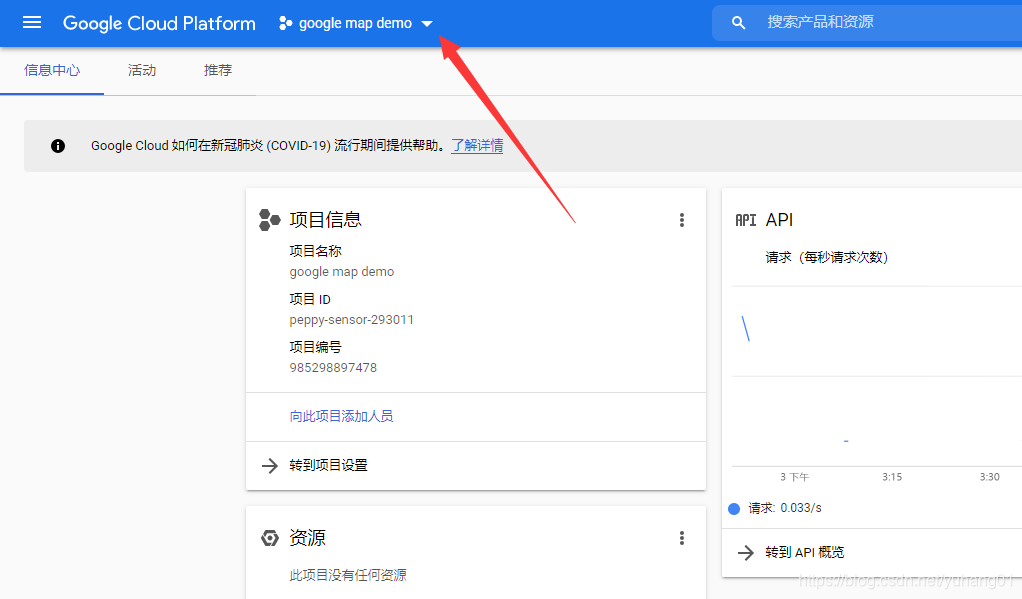Click the API card icon
This screenshot has width=1022, height=599.
(746, 220)
